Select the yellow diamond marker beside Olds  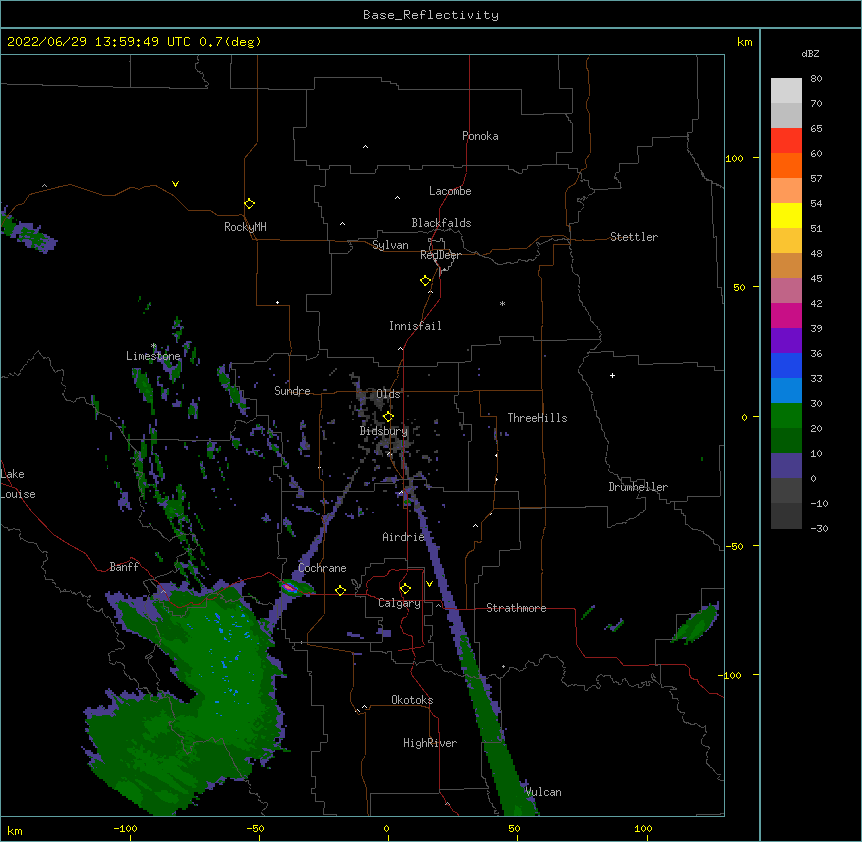tap(388, 417)
